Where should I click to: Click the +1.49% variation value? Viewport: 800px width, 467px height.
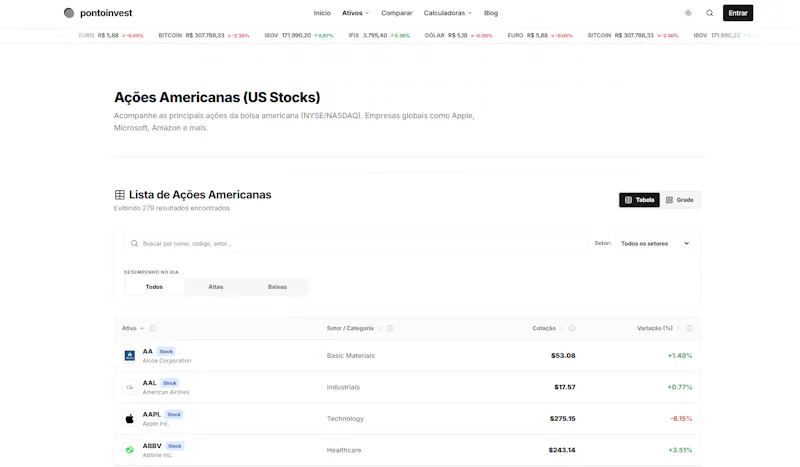680,356
